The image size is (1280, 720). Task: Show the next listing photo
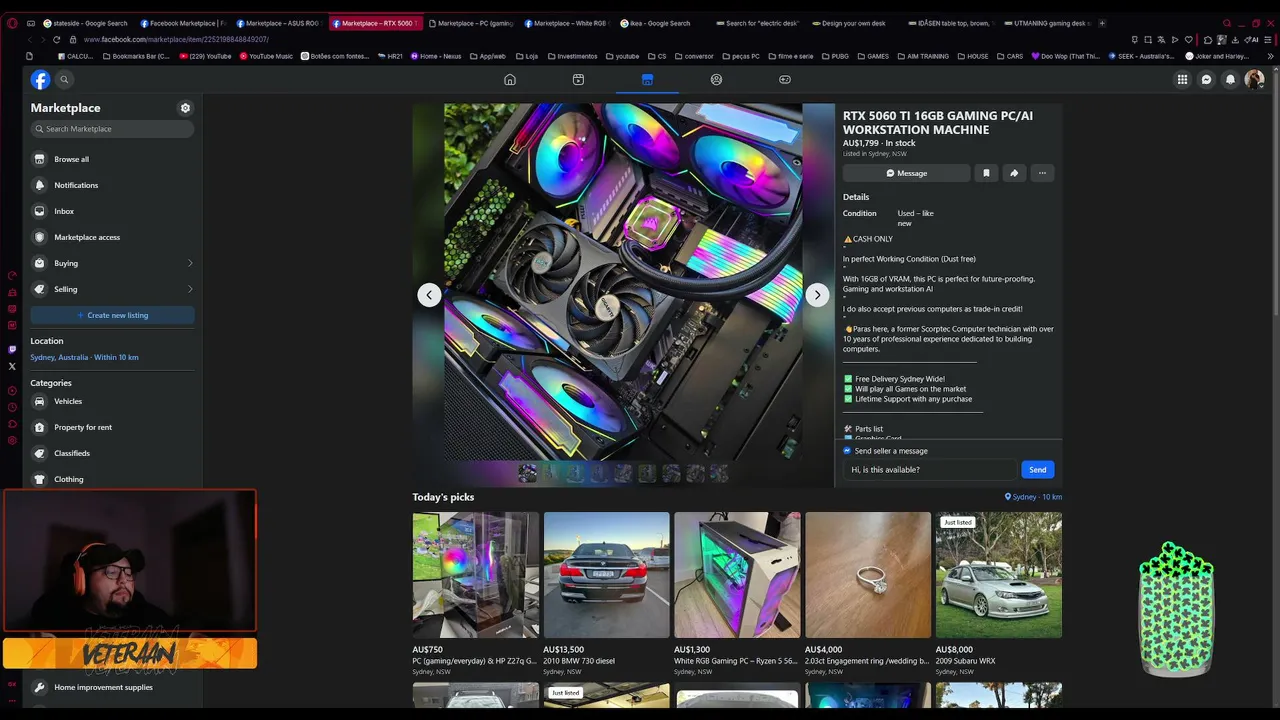pyautogui.click(x=817, y=294)
